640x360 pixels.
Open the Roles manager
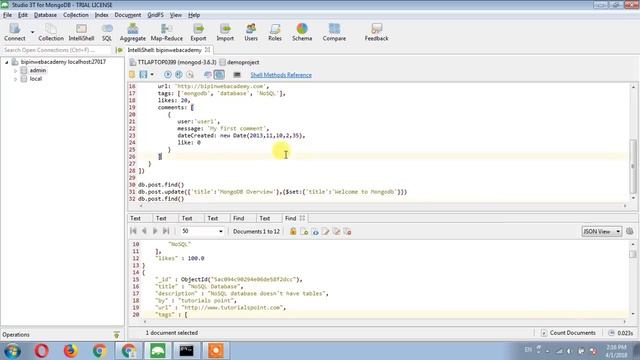click(x=275, y=32)
